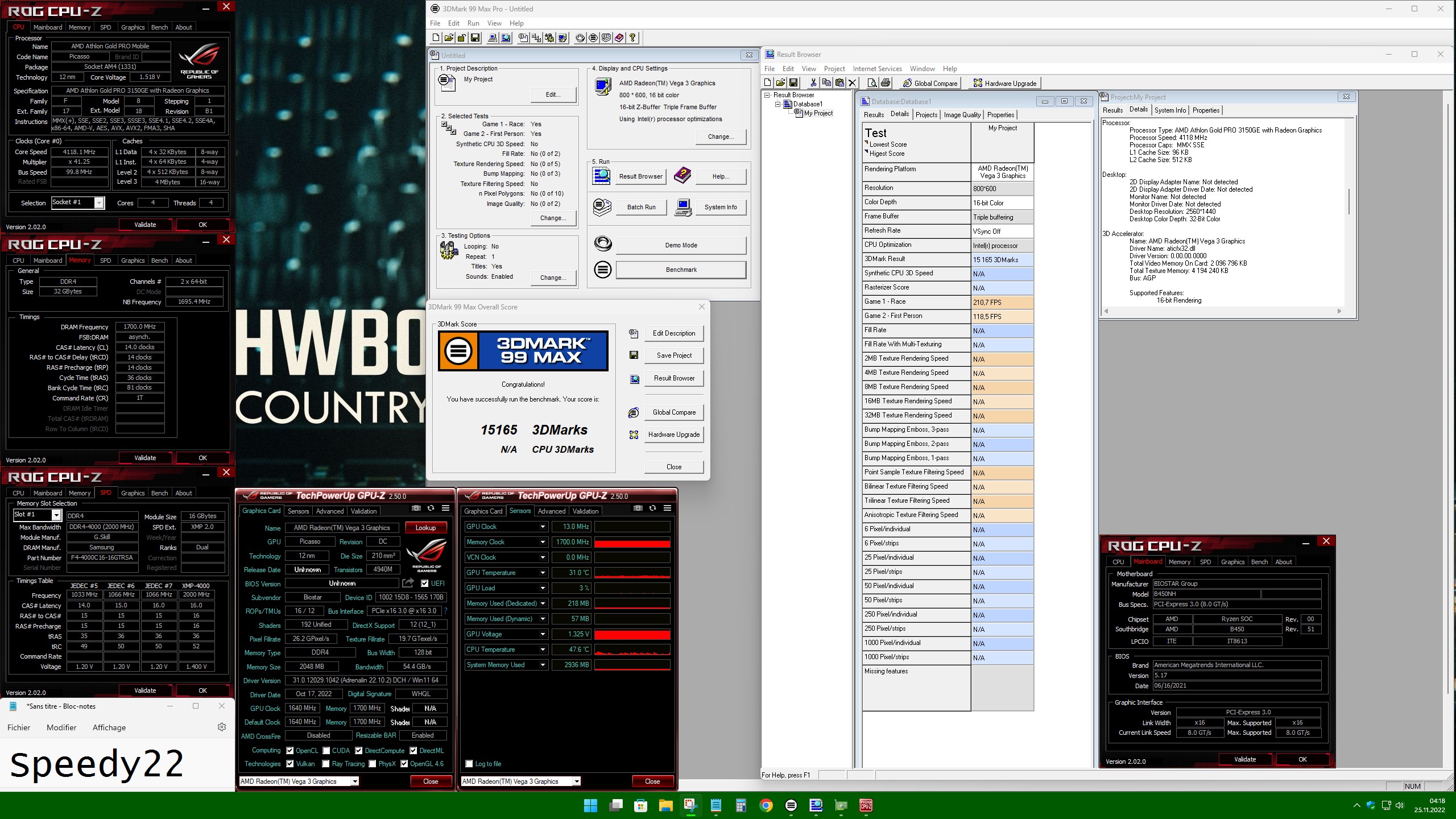Switch to the Image Quality tab in Database window
Image resolution: width=1456 pixels, height=819 pixels.
962,115
